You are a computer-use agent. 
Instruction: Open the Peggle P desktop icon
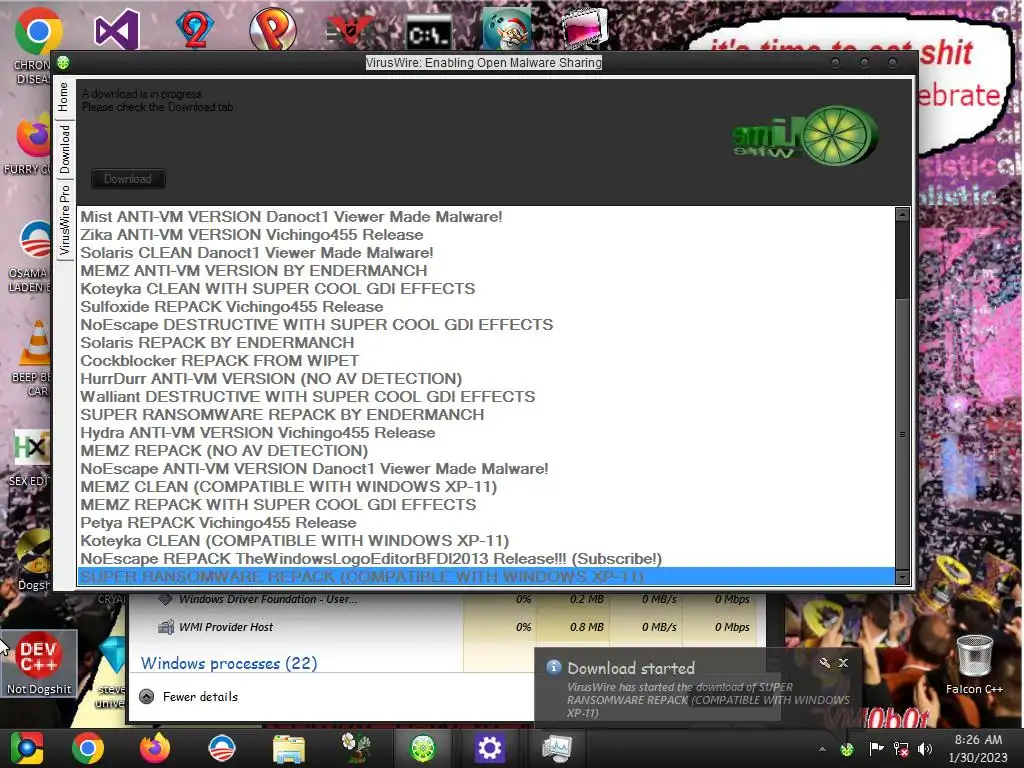click(272, 29)
